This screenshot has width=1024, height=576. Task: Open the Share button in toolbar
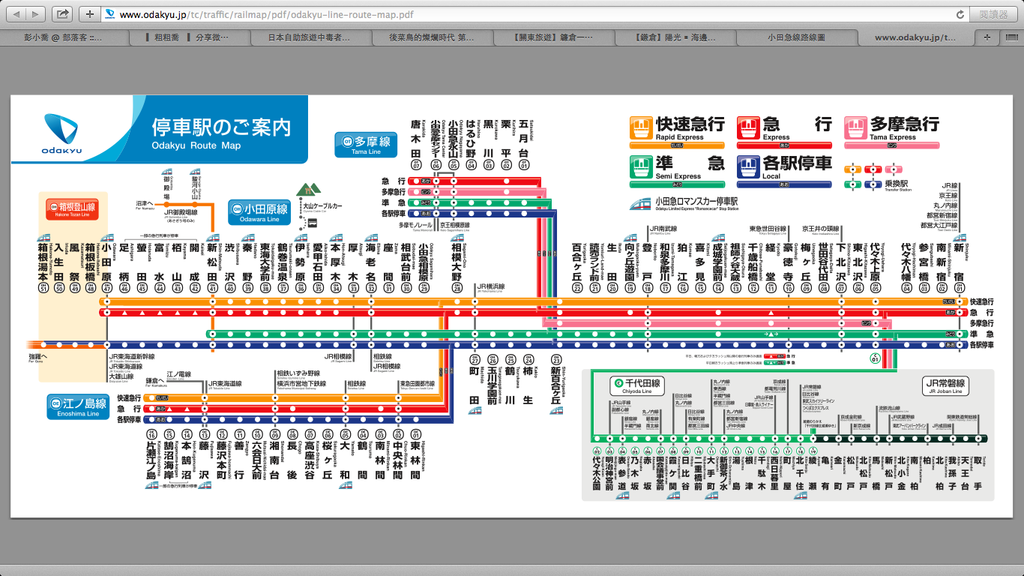(x=62, y=14)
